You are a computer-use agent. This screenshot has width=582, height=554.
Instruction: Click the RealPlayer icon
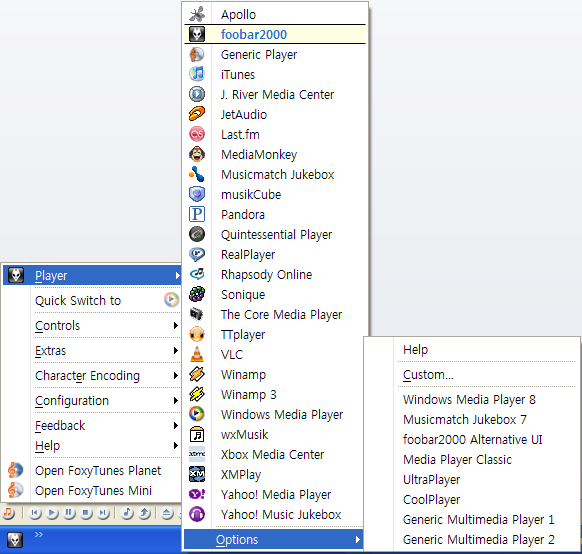coord(197,254)
